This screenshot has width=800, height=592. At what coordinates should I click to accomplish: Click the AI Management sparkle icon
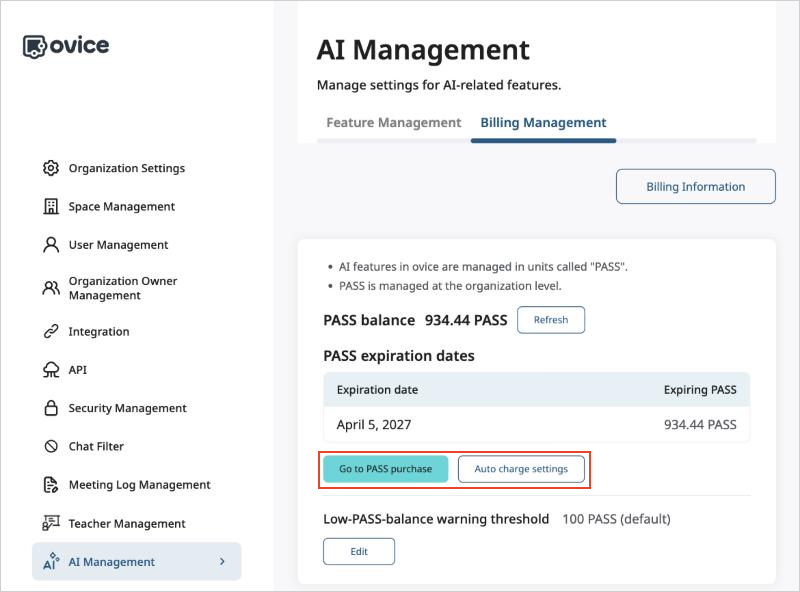coord(51,561)
